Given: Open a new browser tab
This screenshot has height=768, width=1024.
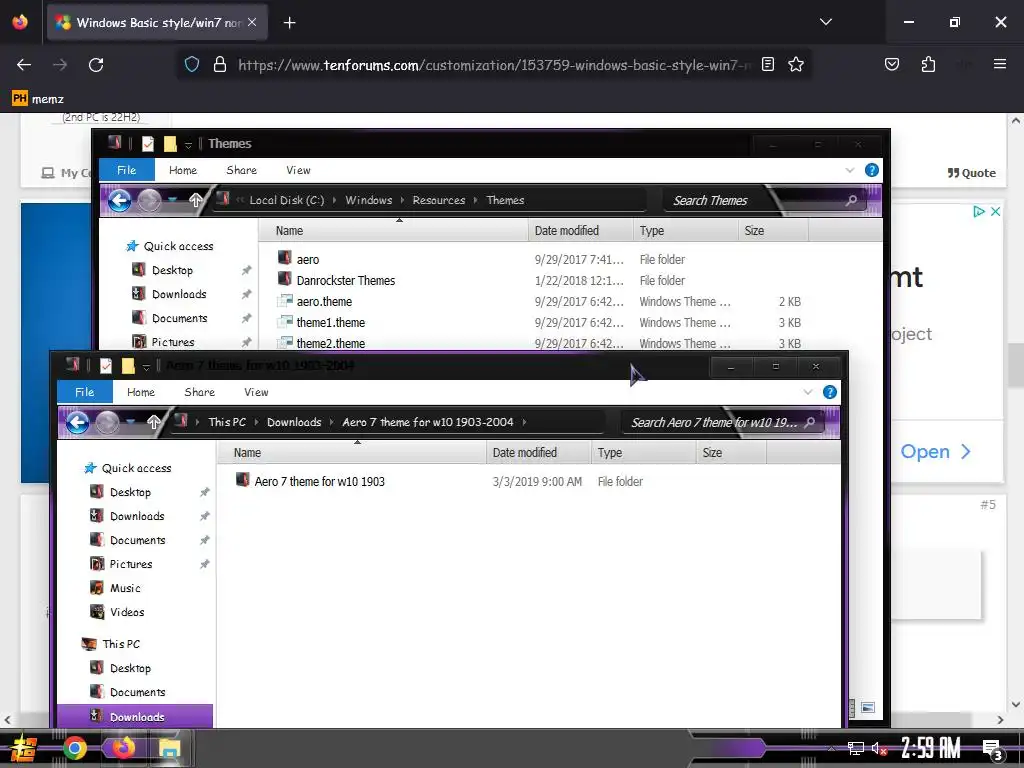Looking at the screenshot, I should click(289, 23).
